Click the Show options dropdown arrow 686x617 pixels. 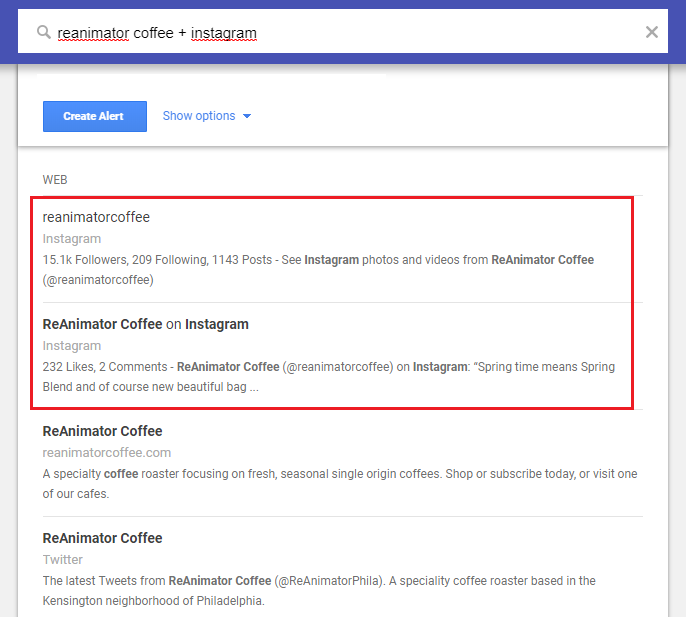(x=247, y=116)
